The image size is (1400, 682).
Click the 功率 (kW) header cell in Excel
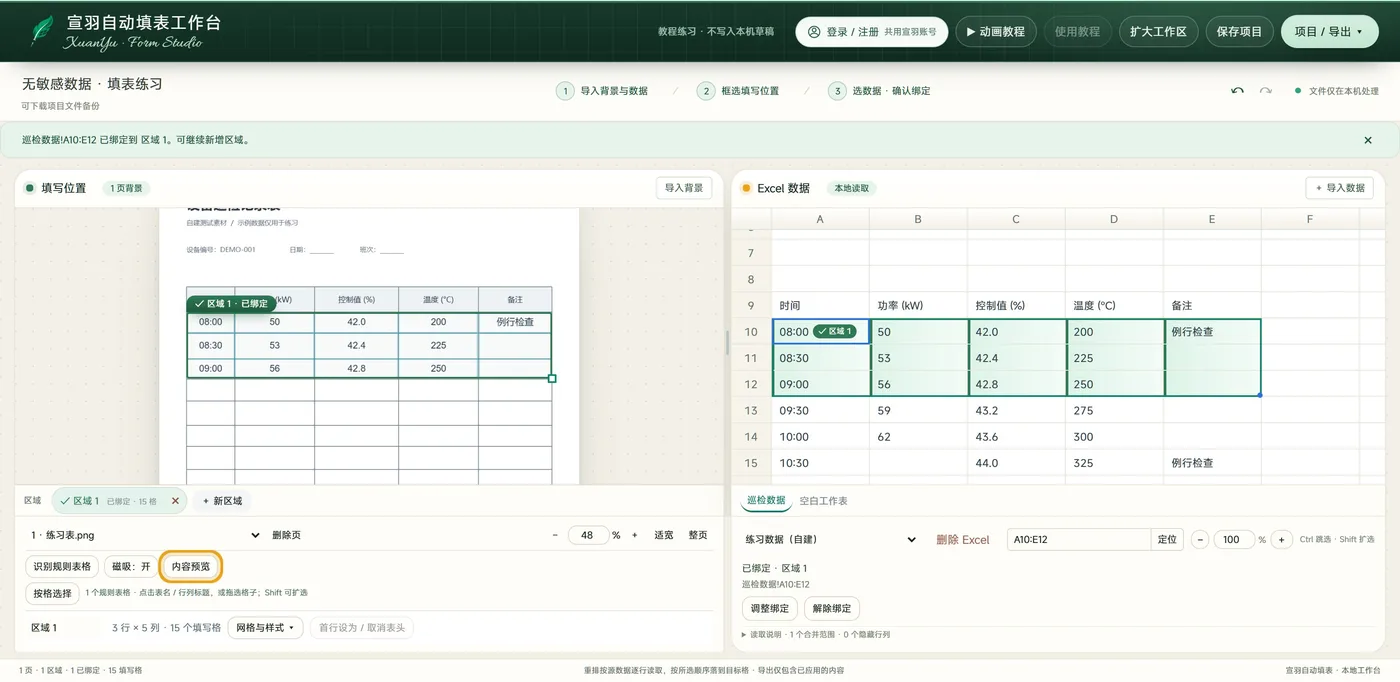[918, 305]
